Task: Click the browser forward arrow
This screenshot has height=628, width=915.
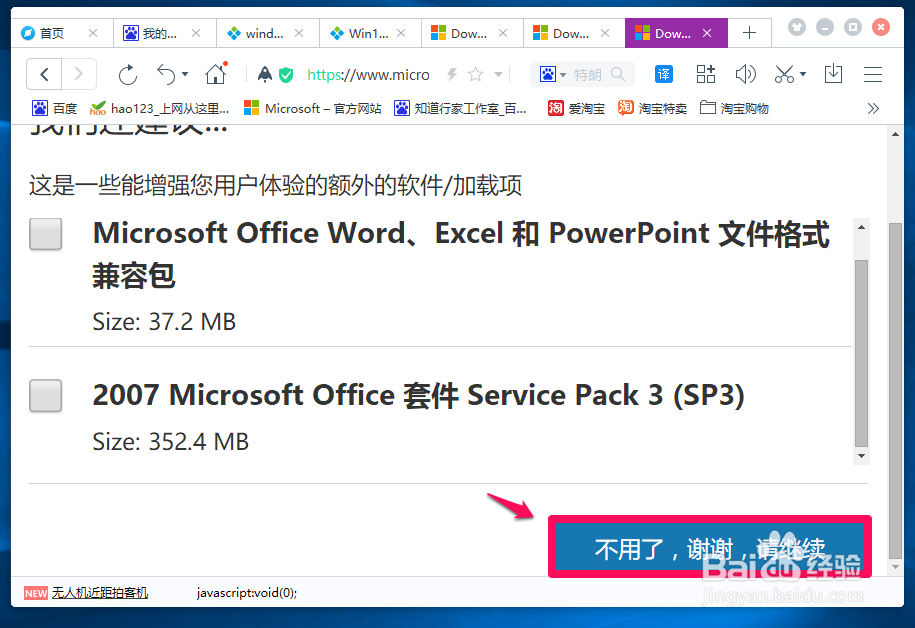Action: (79, 74)
